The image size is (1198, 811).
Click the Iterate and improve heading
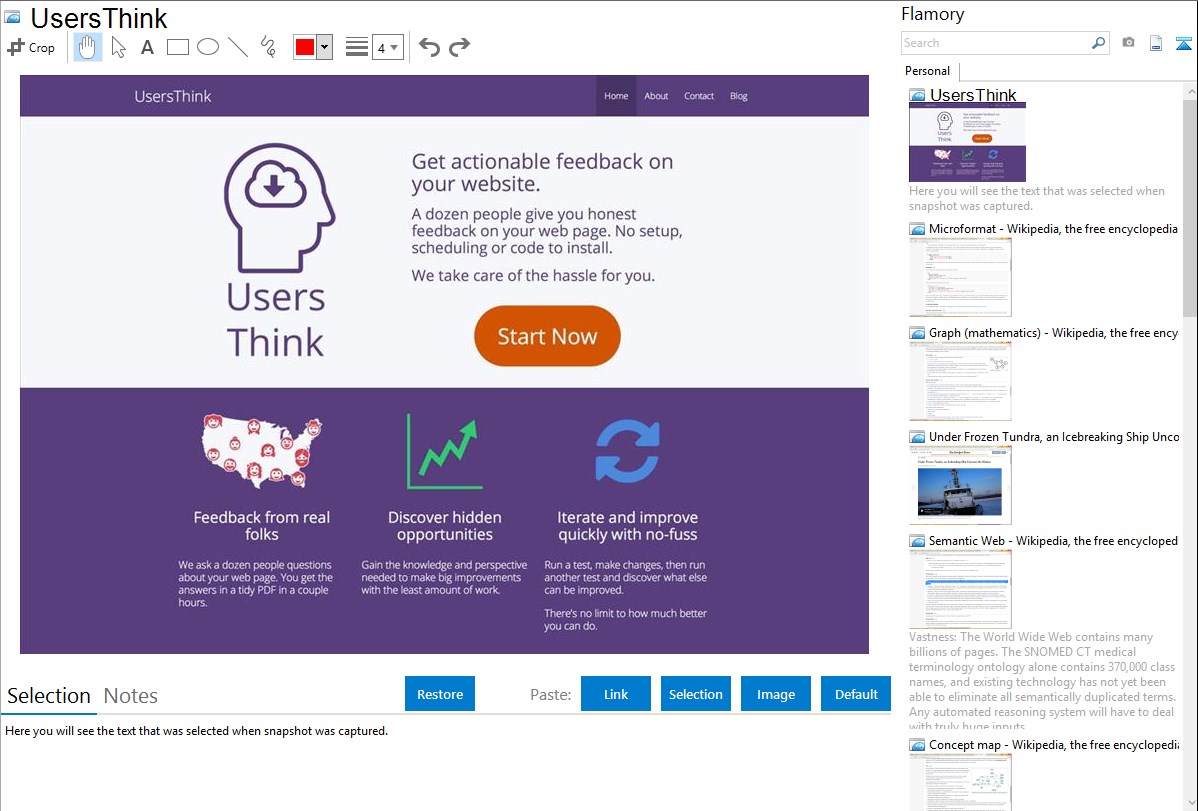tap(627, 526)
